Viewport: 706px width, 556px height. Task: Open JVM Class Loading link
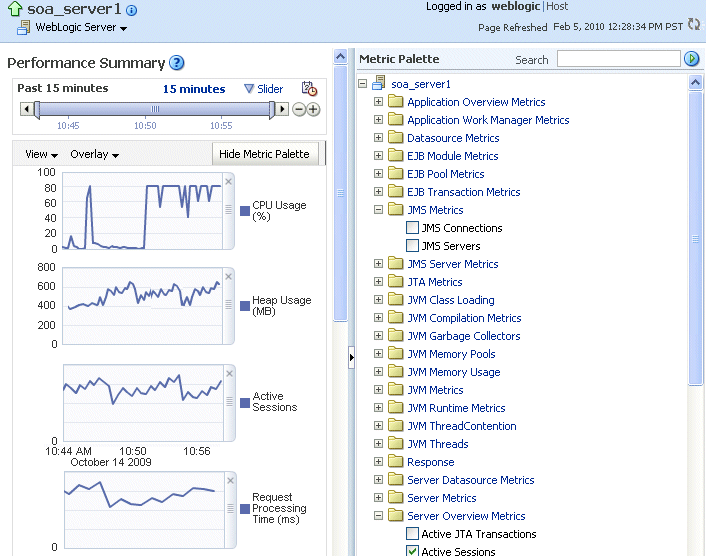(x=451, y=300)
